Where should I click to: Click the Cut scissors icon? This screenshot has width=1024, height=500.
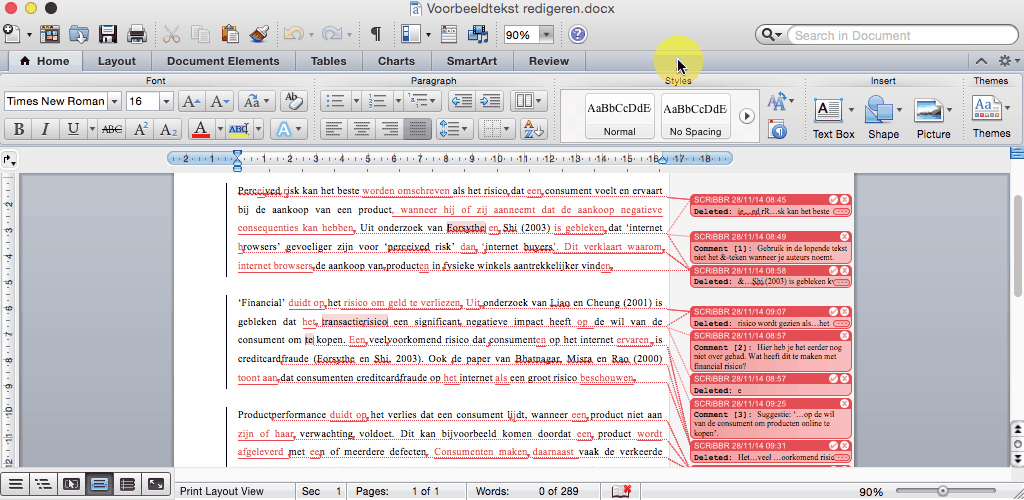[x=171, y=35]
